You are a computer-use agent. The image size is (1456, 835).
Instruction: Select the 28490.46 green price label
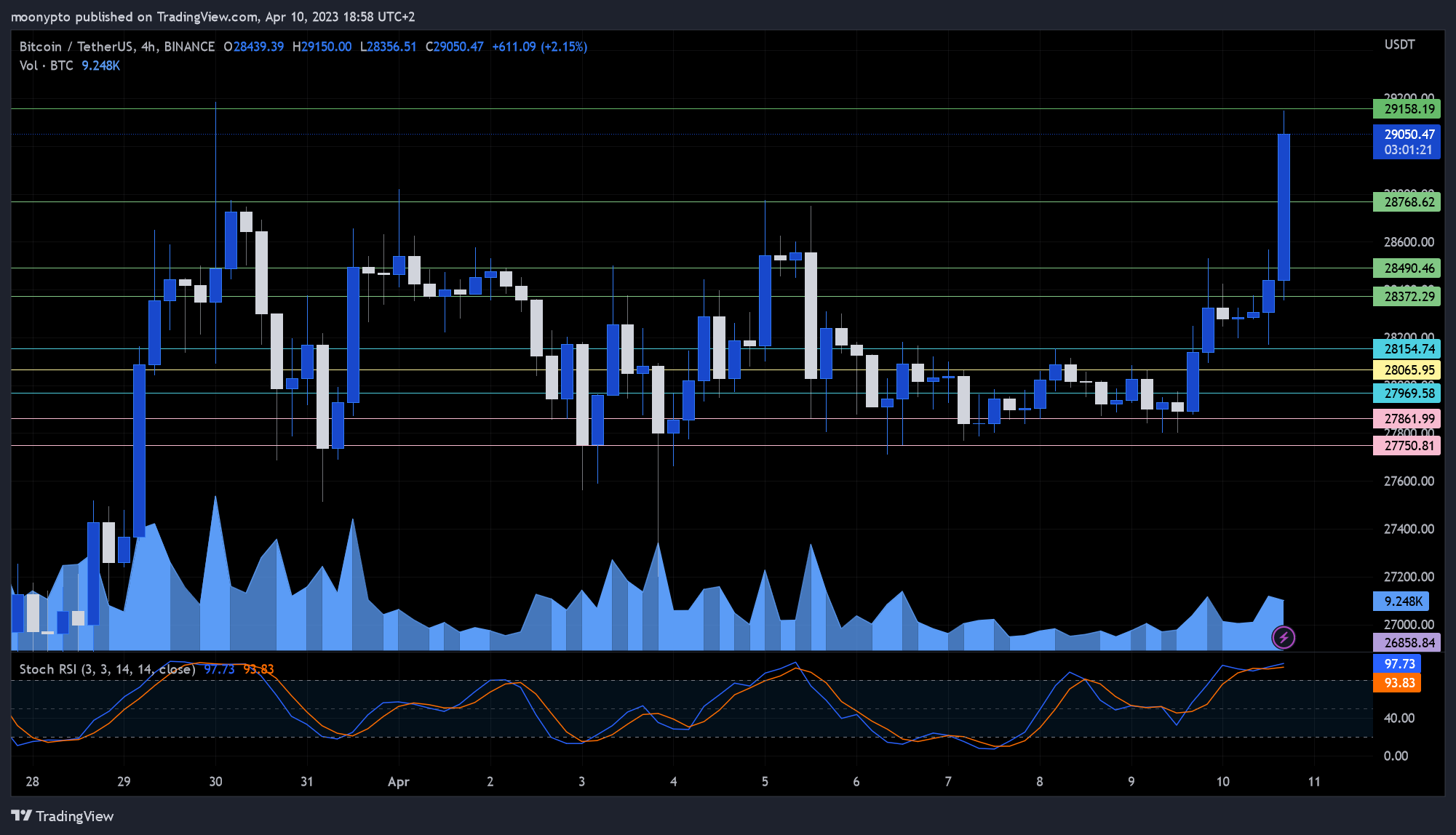(1407, 268)
